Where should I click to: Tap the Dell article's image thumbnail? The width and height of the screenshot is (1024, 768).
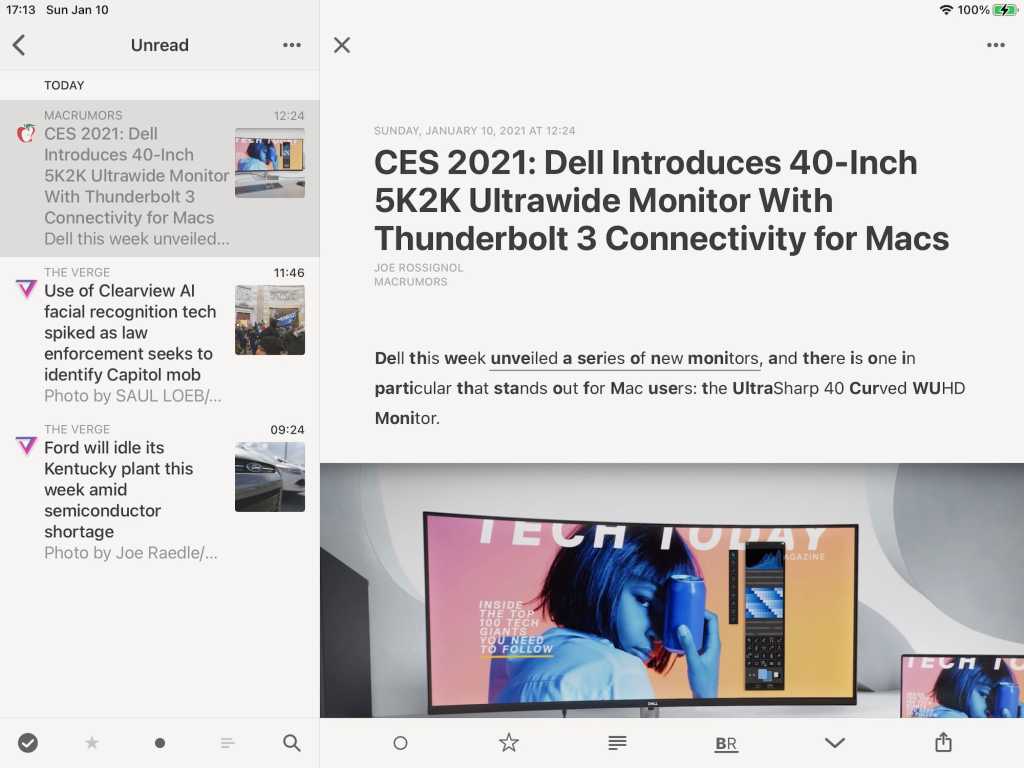(x=270, y=162)
